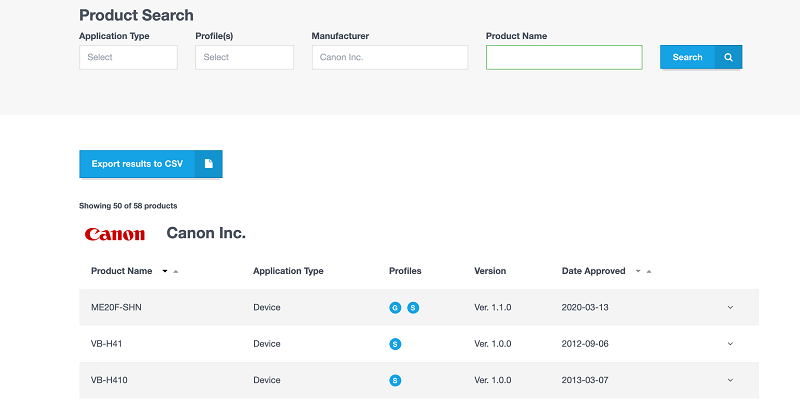Click the red Canon logo

(x=115, y=234)
